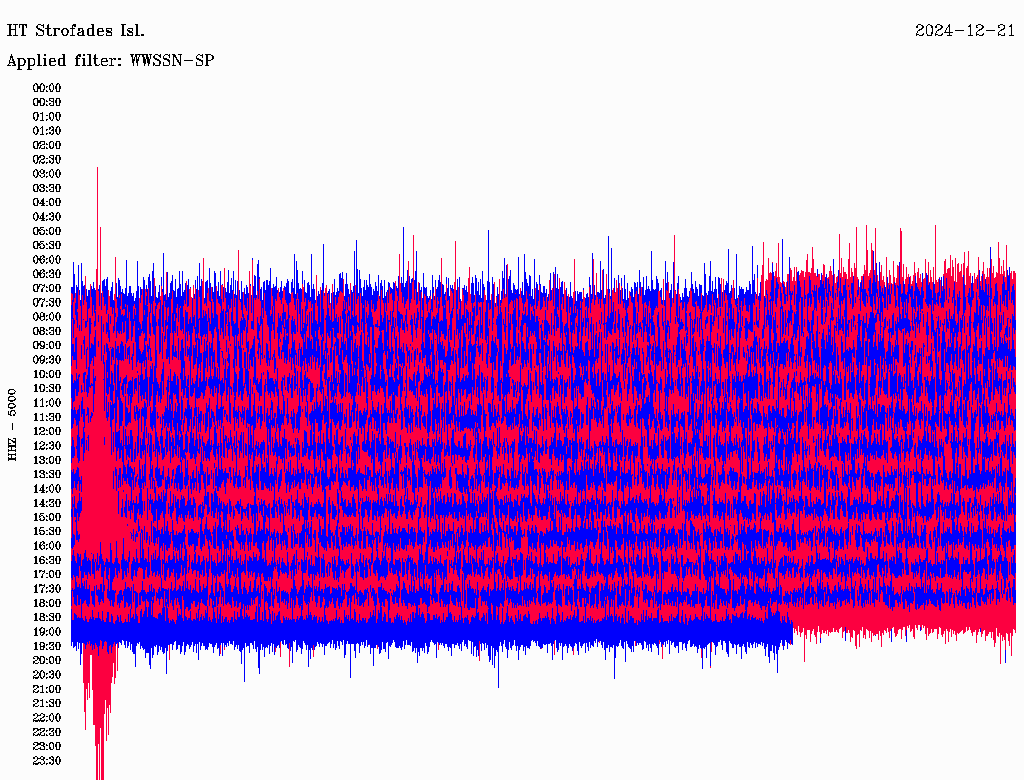
Task: Select the 05:30 time label
Action: click(47, 245)
